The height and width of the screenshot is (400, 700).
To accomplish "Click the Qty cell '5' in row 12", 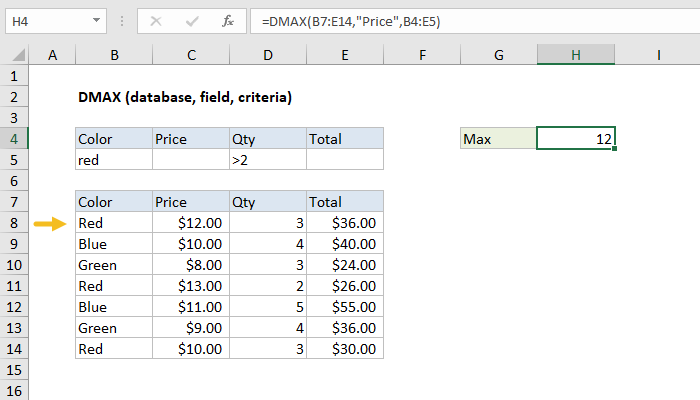I will tap(268, 307).
